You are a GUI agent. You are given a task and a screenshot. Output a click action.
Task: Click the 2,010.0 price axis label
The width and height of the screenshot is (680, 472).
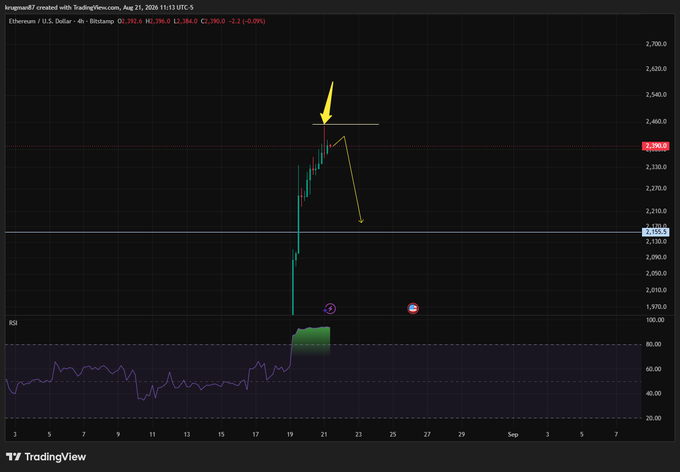656,290
